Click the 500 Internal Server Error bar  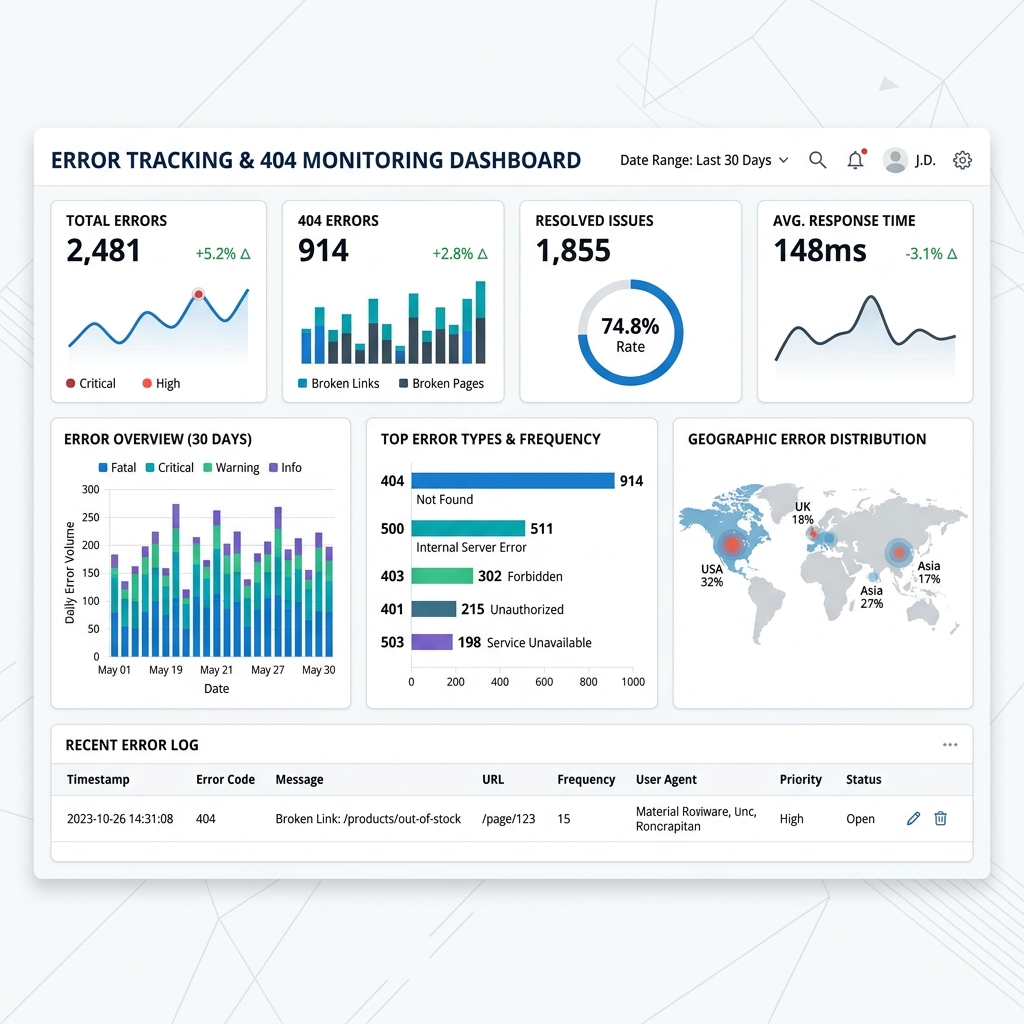pyautogui.click(x=468, y=528)
